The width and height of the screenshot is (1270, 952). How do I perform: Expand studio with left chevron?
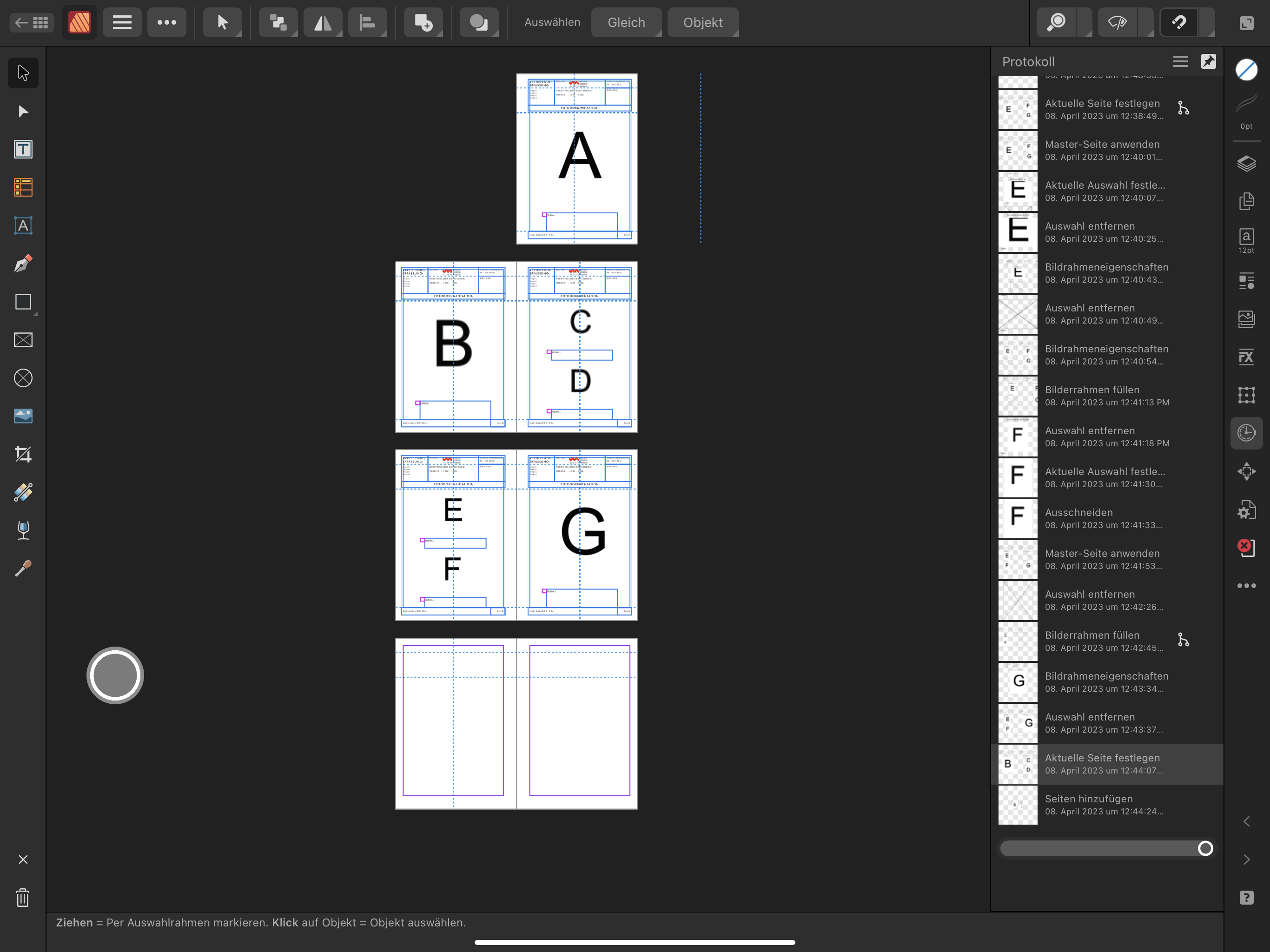[1246, 822]
